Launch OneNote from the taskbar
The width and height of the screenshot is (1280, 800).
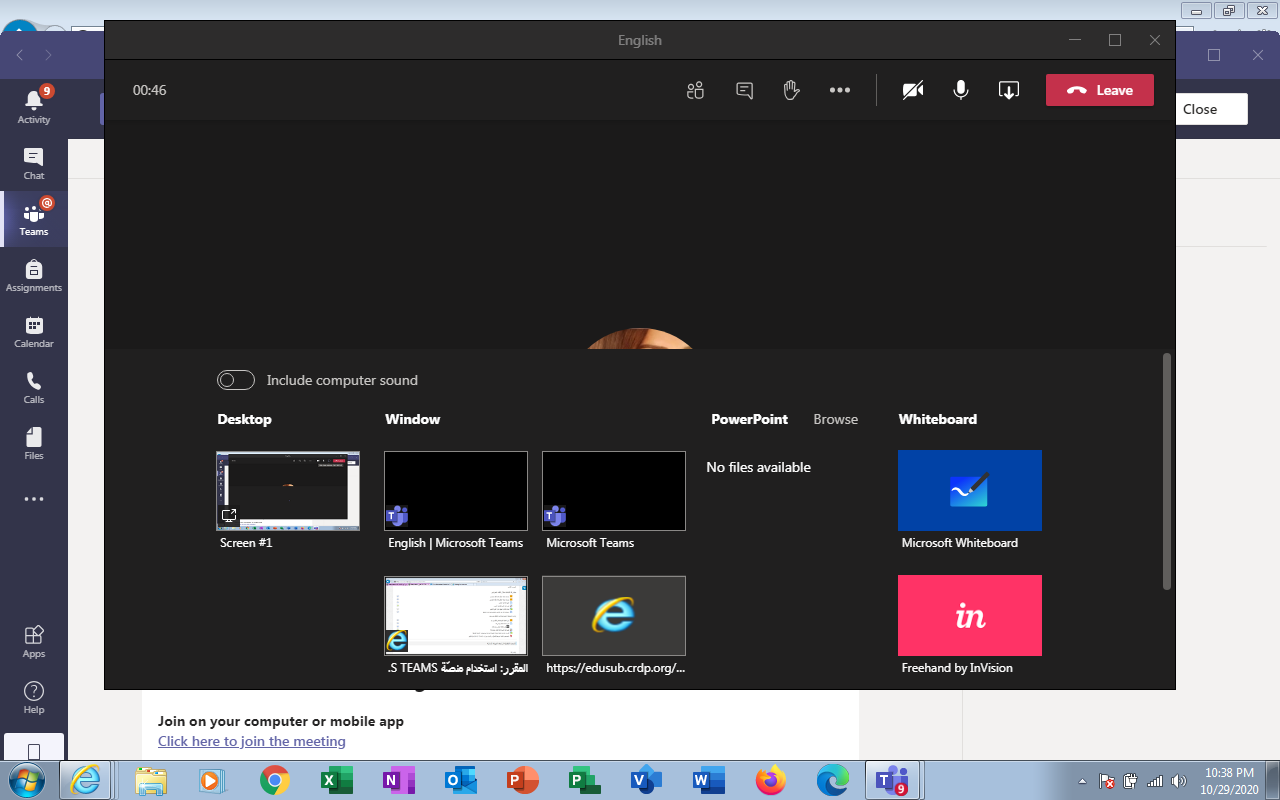point(399,780)
